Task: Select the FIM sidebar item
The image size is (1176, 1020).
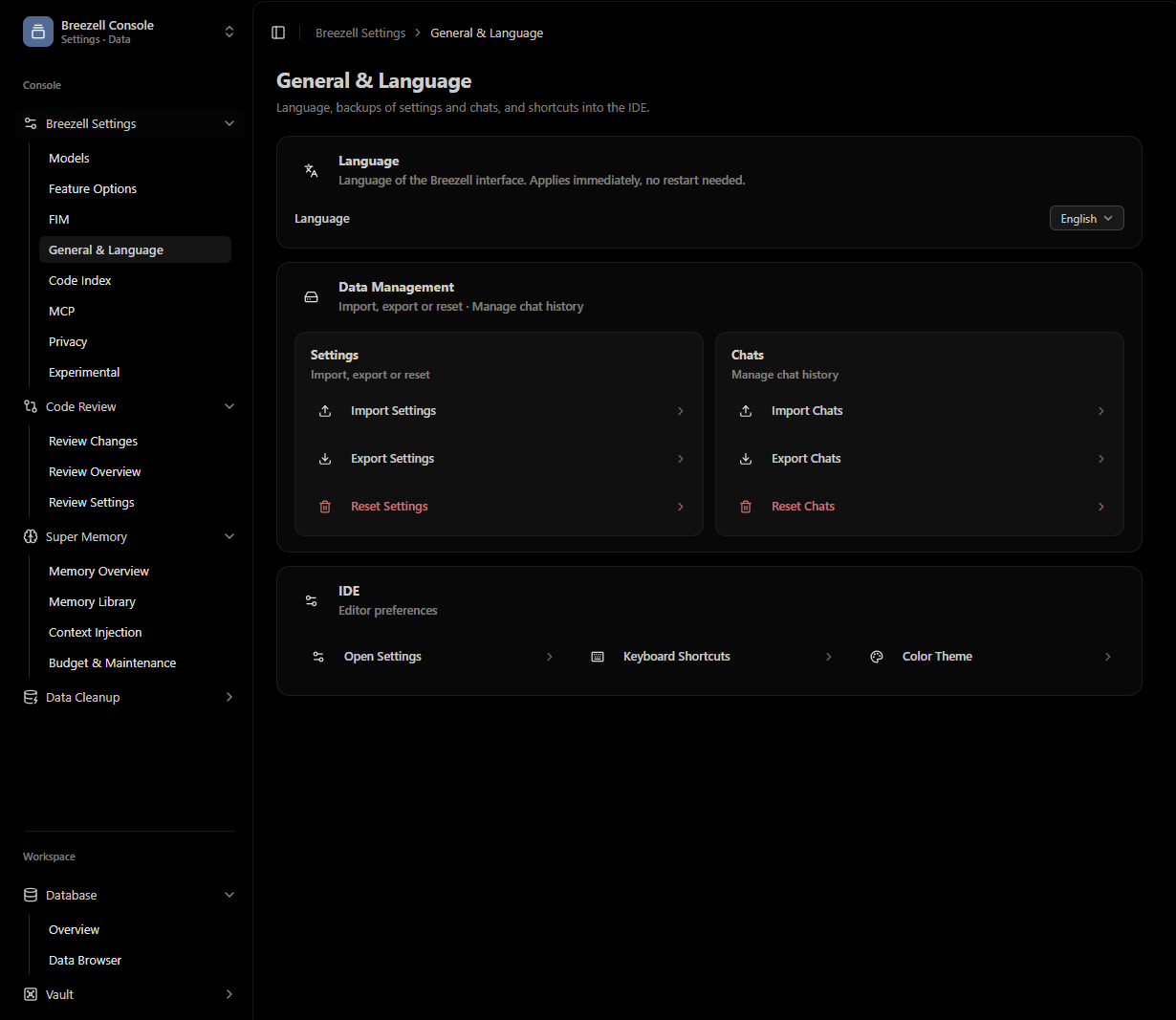Action: (x=135, y=219)
